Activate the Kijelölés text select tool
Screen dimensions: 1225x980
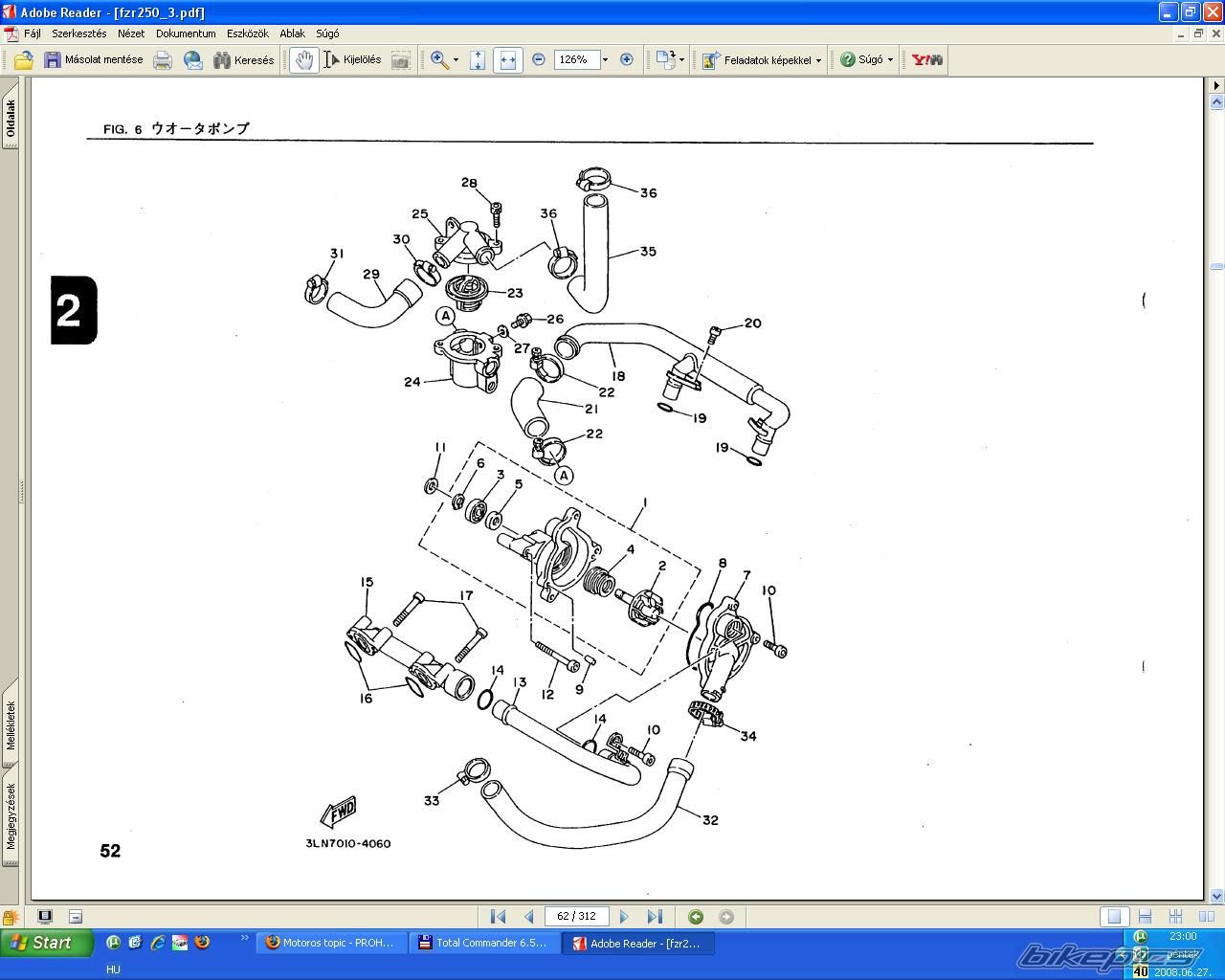click(352, 59)
